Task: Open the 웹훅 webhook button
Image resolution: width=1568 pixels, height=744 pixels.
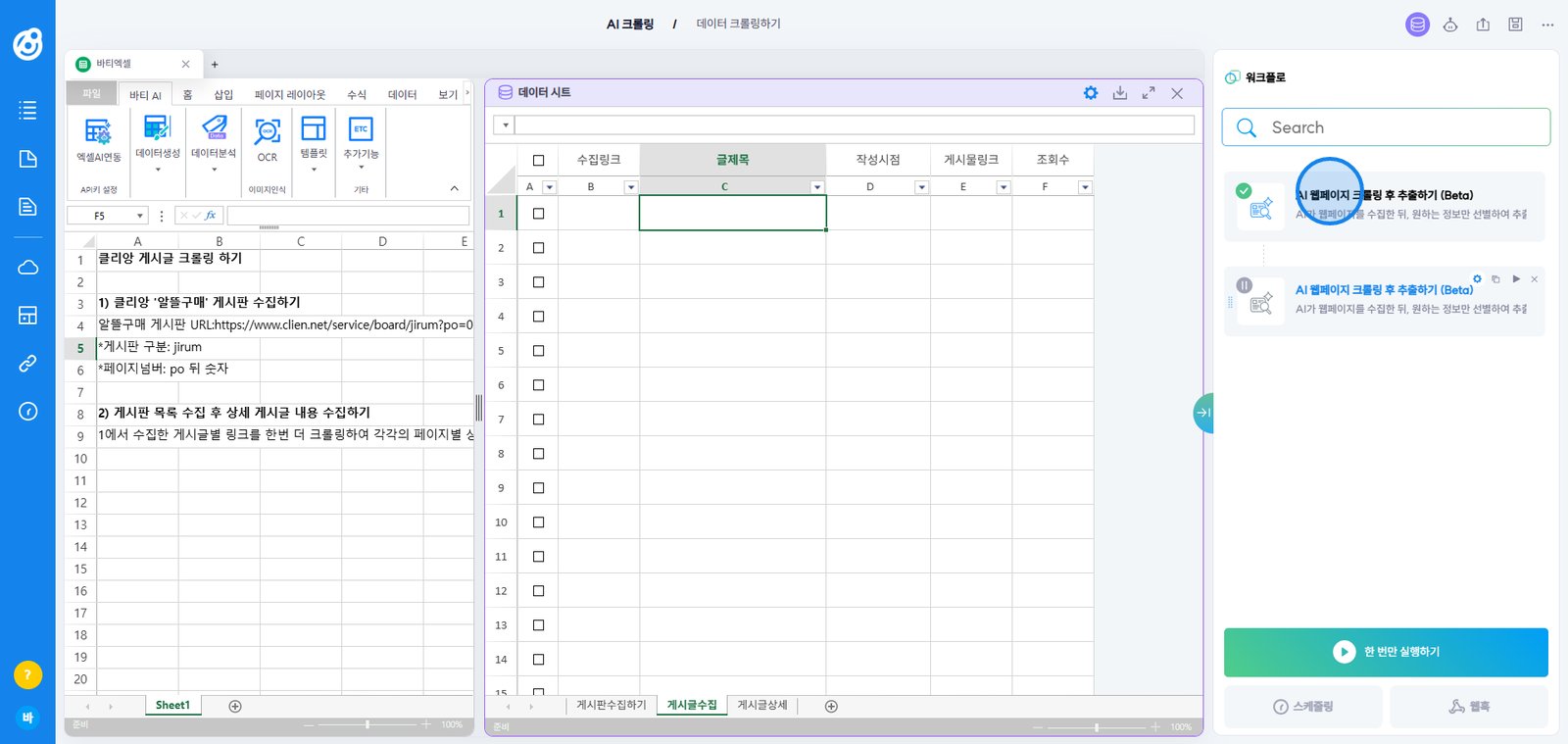Action: pyautogui.click(x=1469, y=707)
